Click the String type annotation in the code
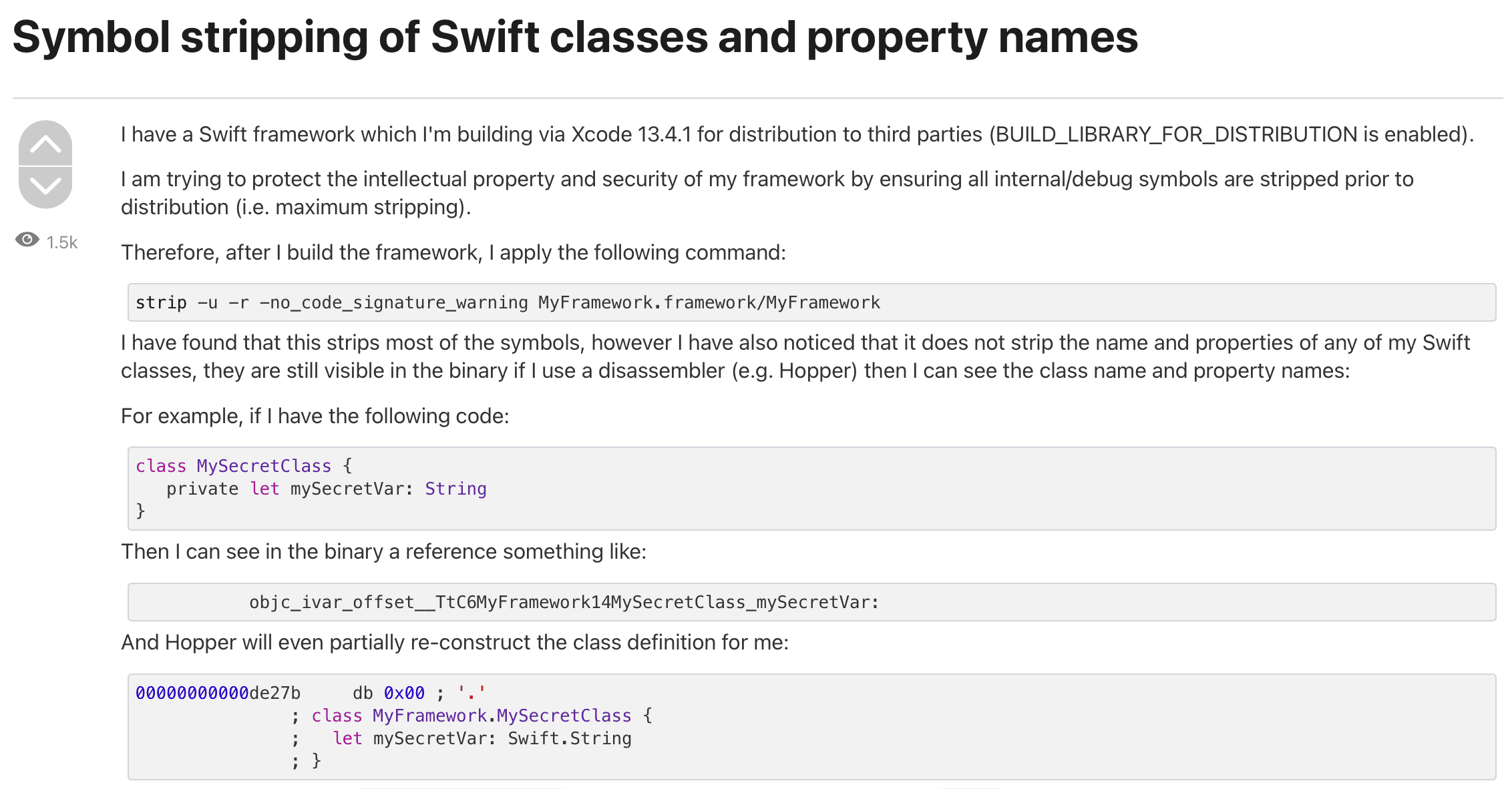 pos(455,489)
